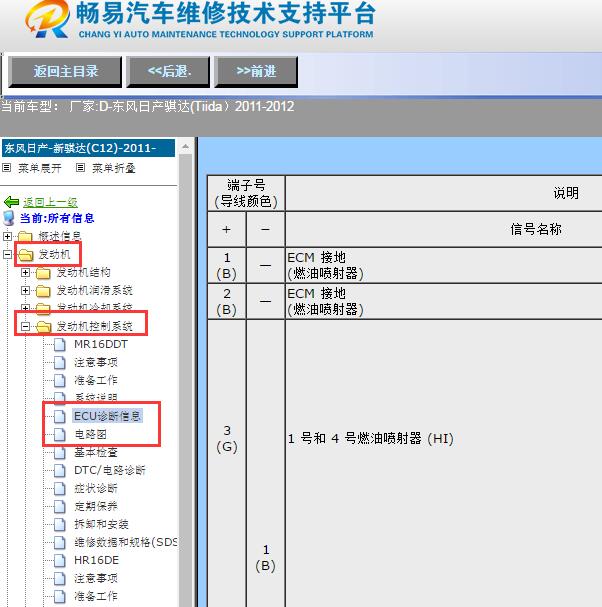Open the 基本检查 page icon

60,453
